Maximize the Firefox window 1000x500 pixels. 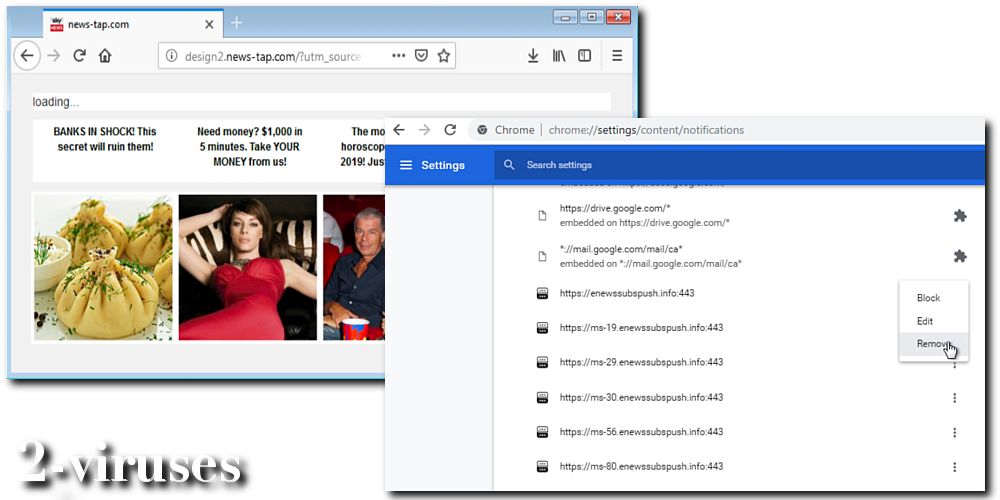(591, 17)
